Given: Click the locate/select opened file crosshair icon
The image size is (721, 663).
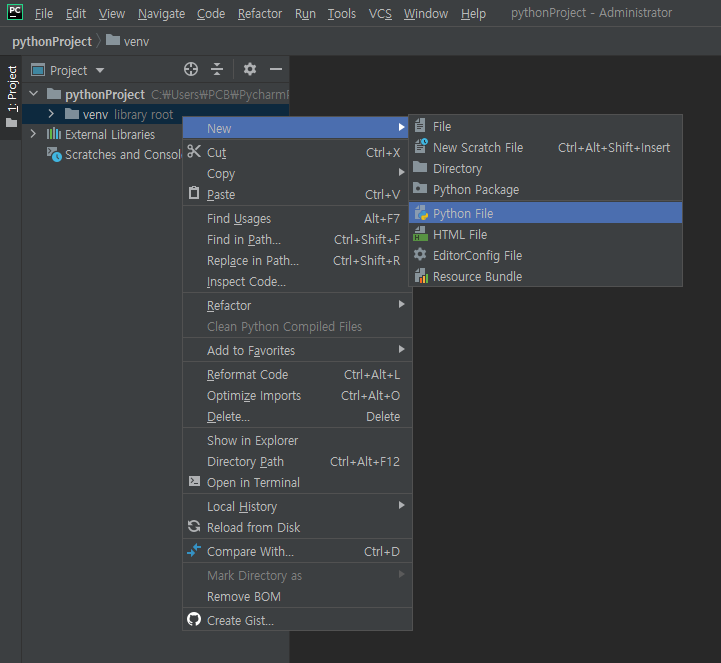Looking at the screenshot, I should [x=191, y=69].
